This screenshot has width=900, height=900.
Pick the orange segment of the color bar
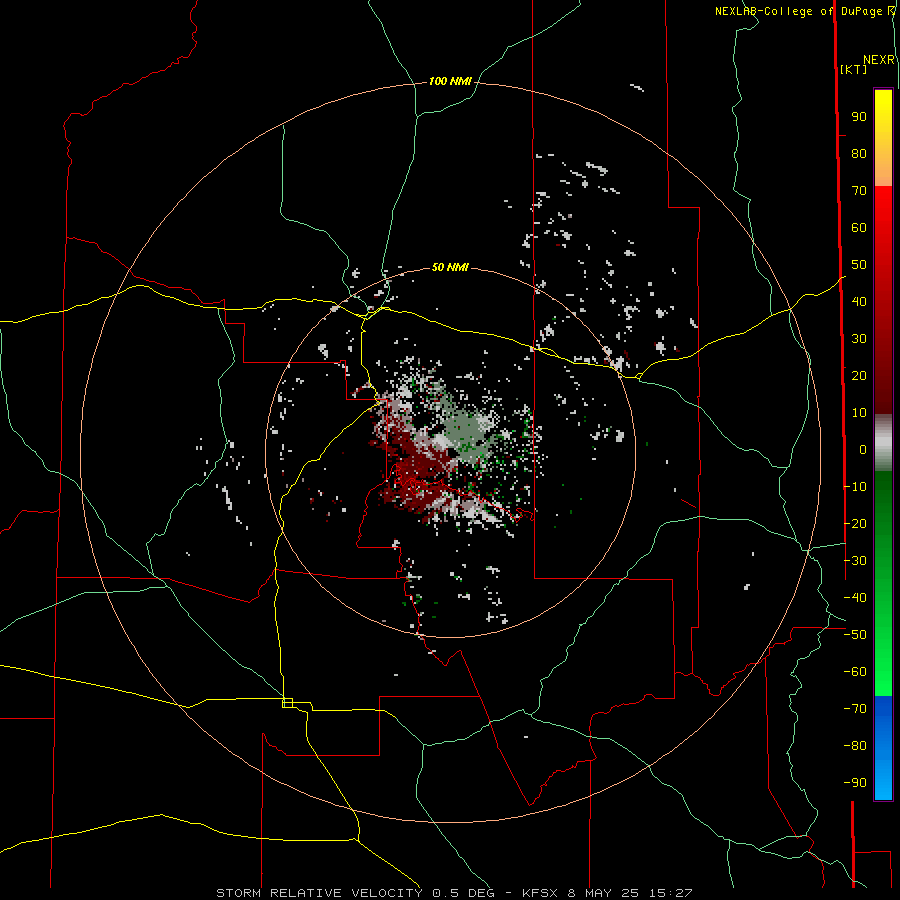883,169
